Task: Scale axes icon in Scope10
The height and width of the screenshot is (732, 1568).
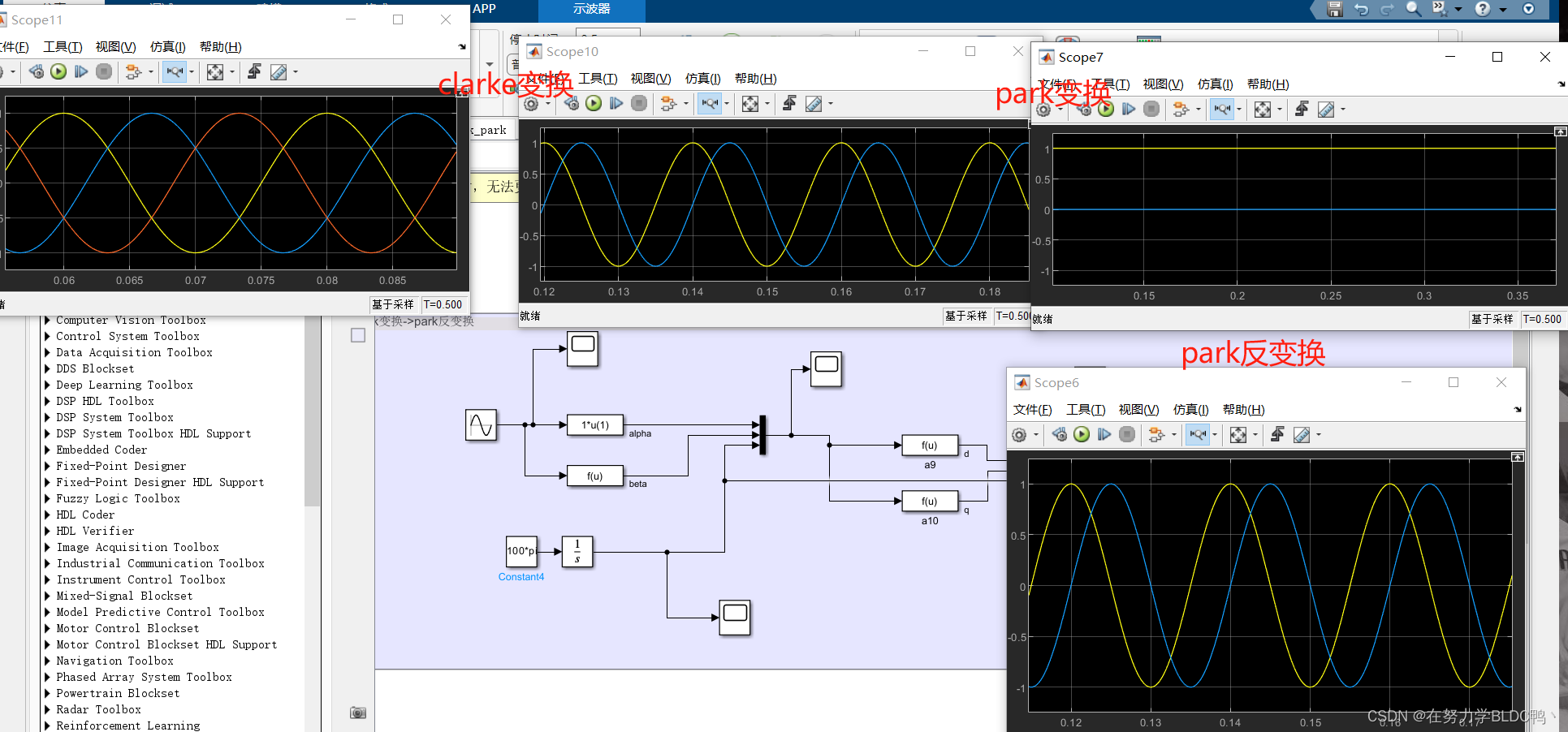Action: tap(750, 104)
